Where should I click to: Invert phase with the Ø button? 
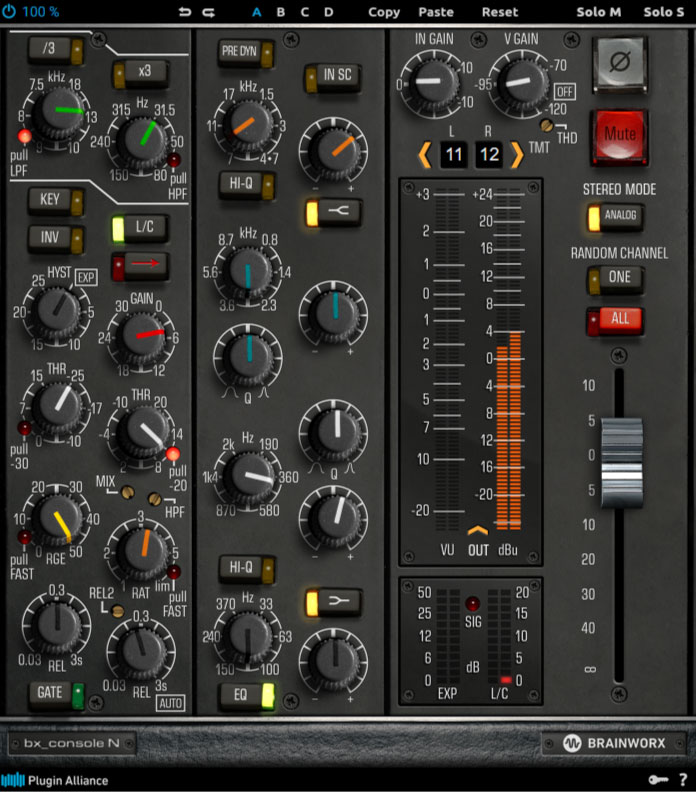(620, 63)
